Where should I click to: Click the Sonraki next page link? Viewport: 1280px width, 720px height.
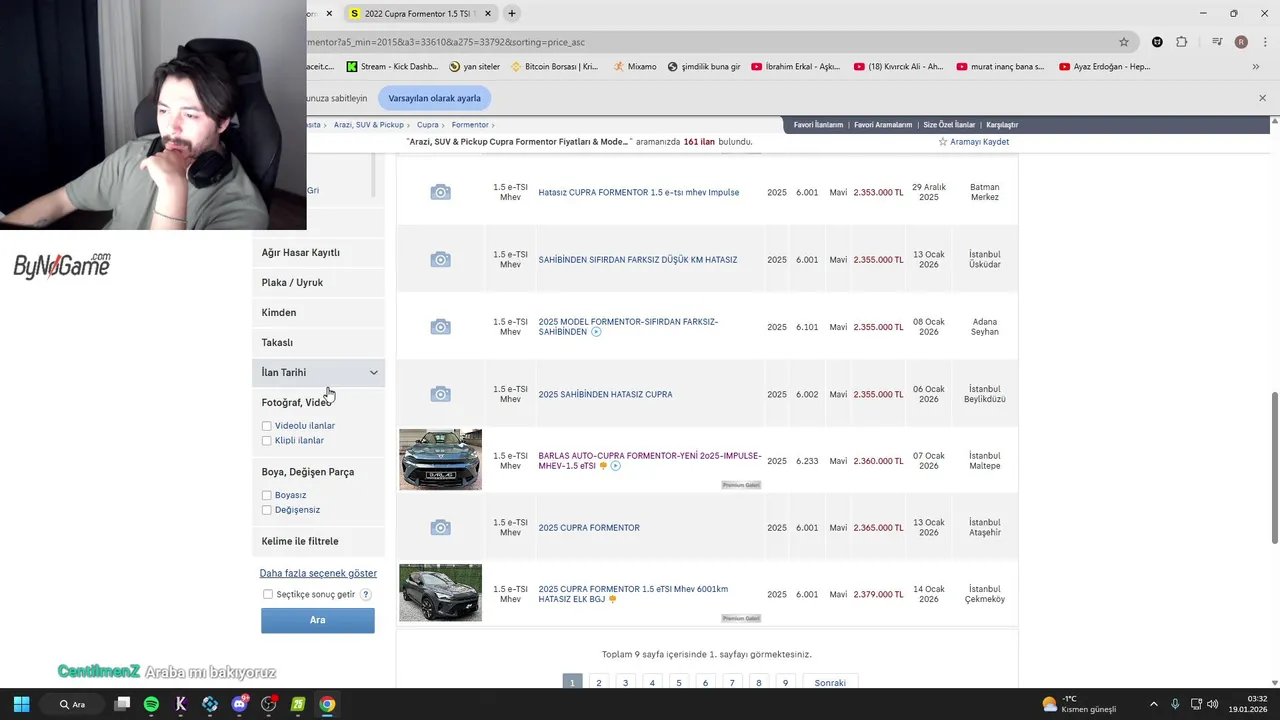click(830, 683)
